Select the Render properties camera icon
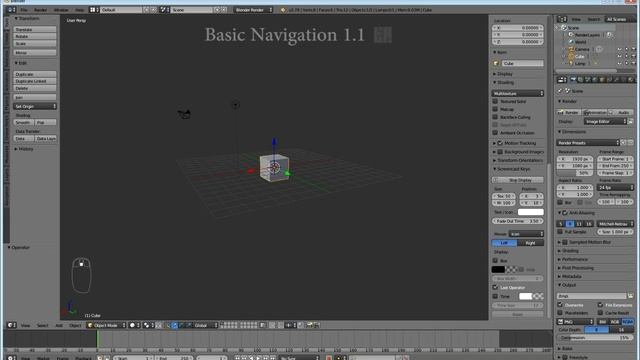The width and height of the screenshot is (640, 360). [x=573, y=80]
